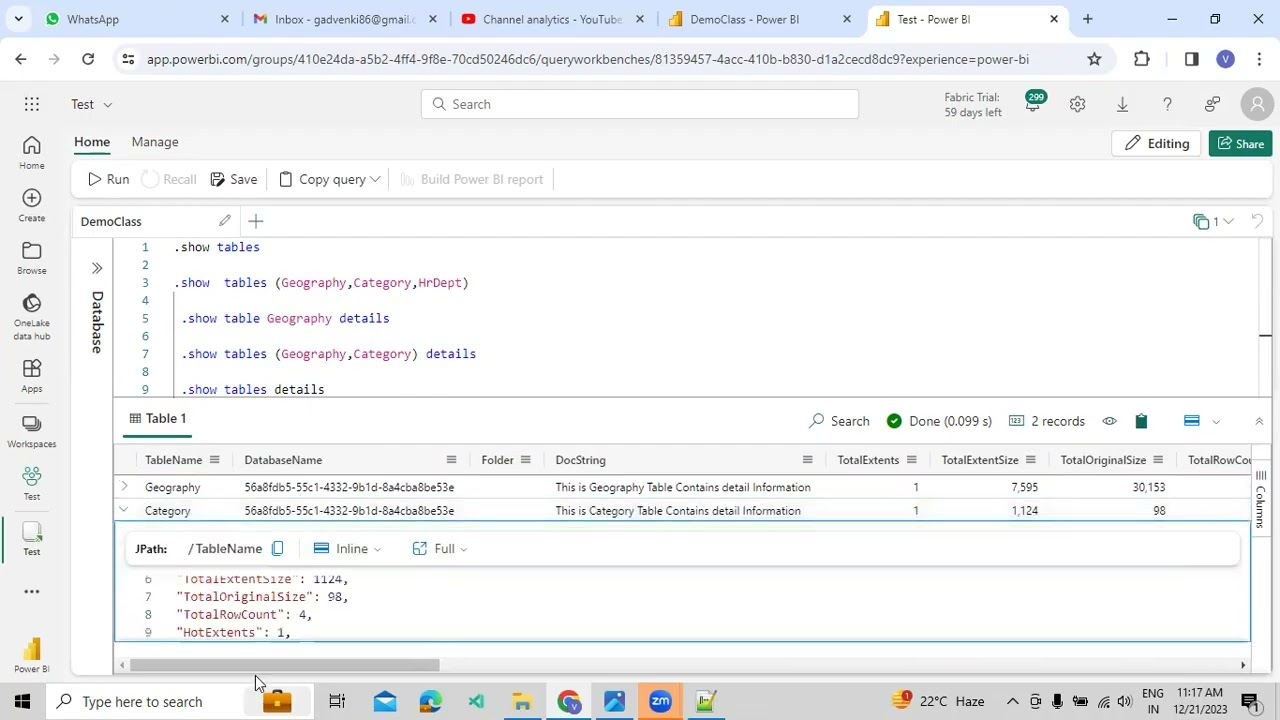Click the green clipboard results icon
The image size is (1280, 720).
pos(1141,421)
